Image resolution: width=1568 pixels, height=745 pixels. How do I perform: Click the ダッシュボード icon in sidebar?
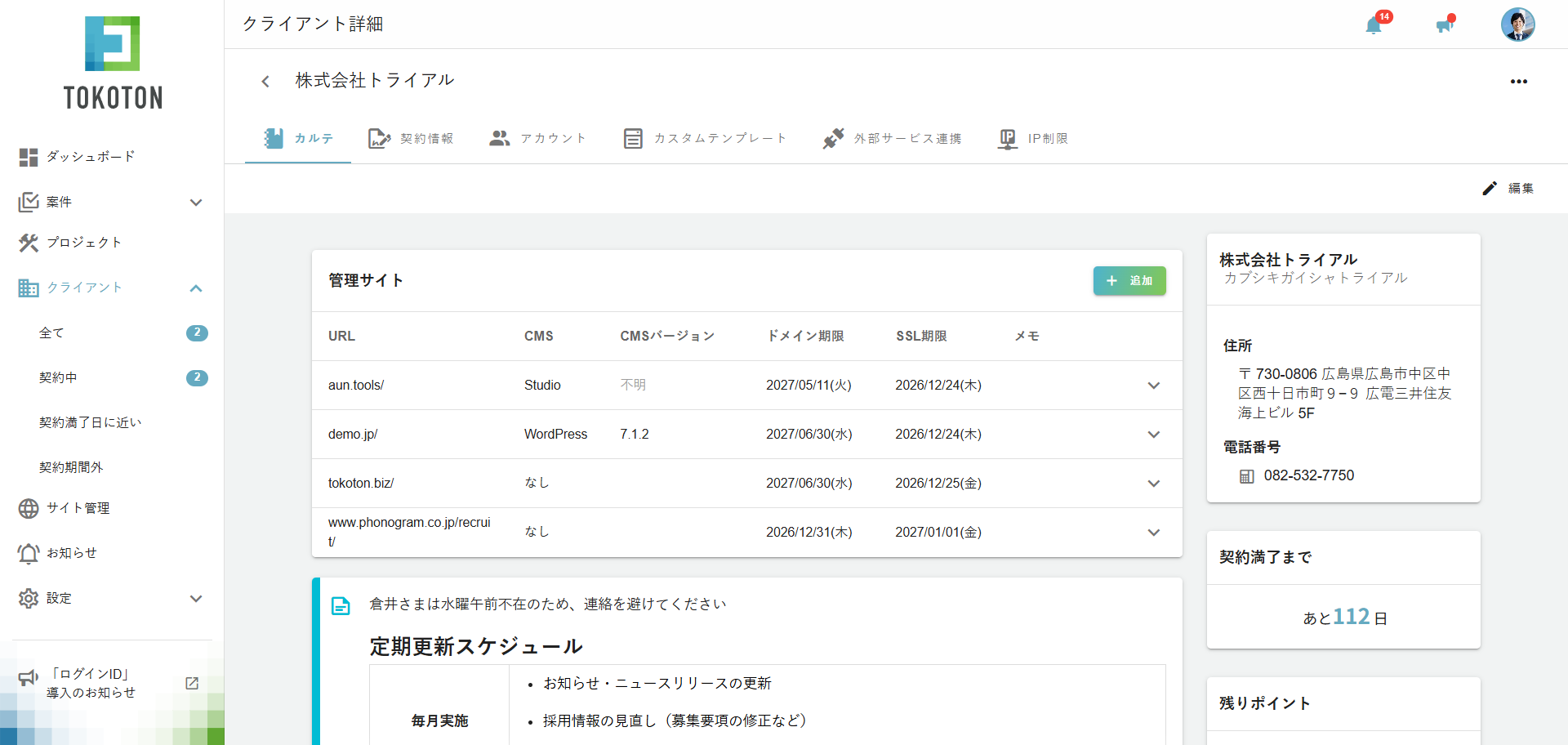pyautogui.click(x=29, y=157)
